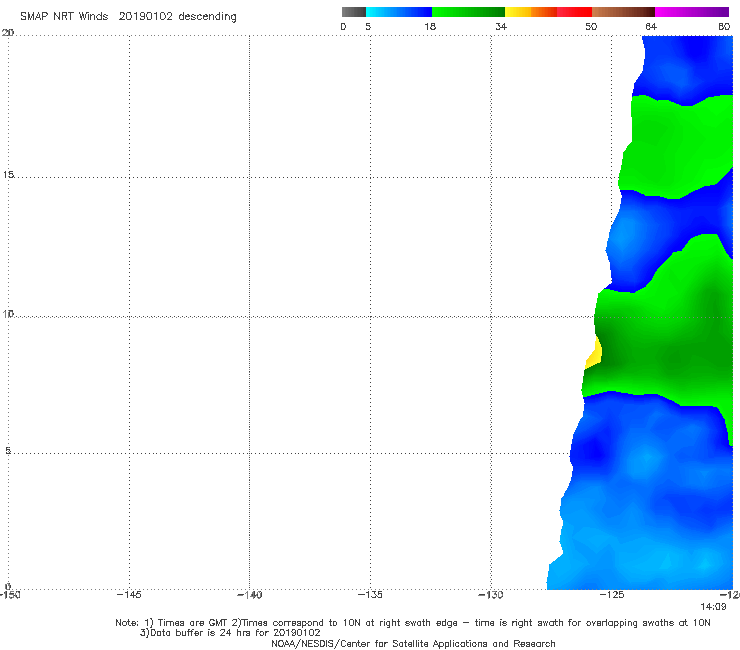
Task: Click the longitude axis label '-130'
Action: pos(491,595)
